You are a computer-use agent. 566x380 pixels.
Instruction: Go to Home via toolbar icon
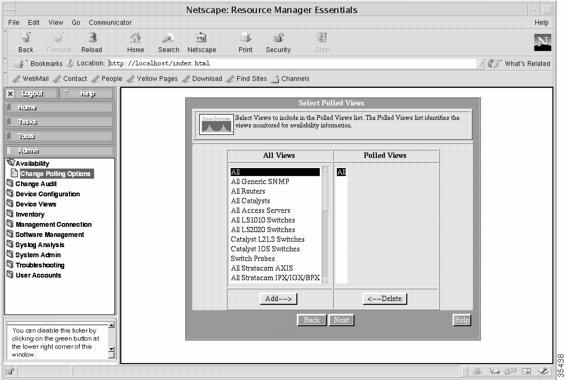[x=135, y=42]
